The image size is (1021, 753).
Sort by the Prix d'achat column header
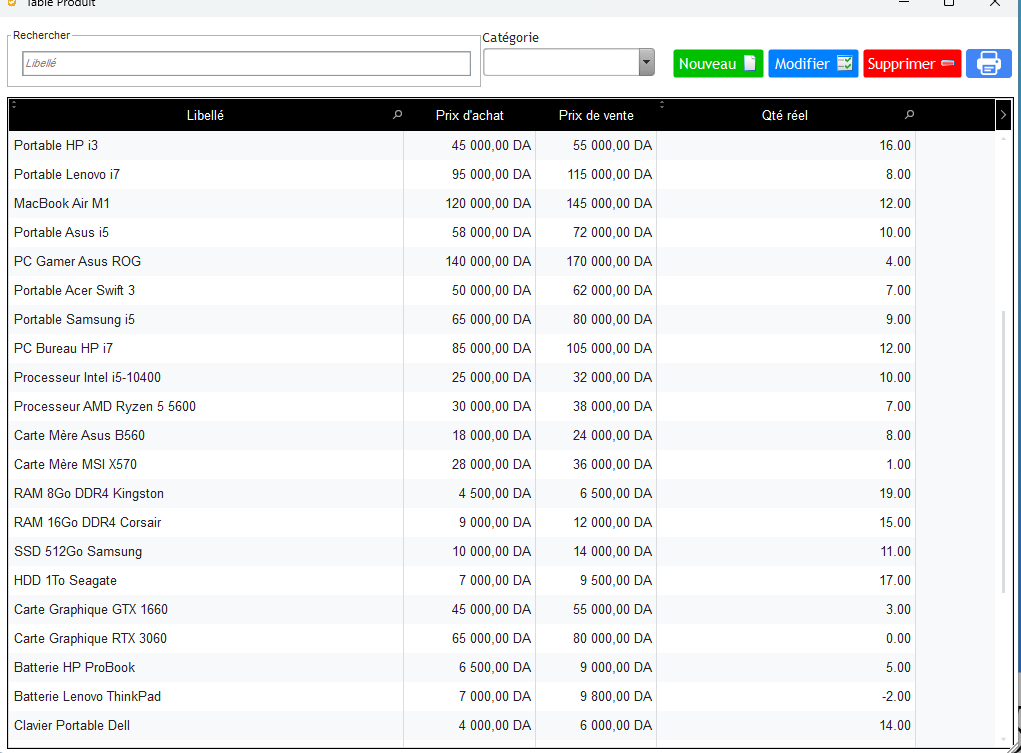[x=469, y=115]
